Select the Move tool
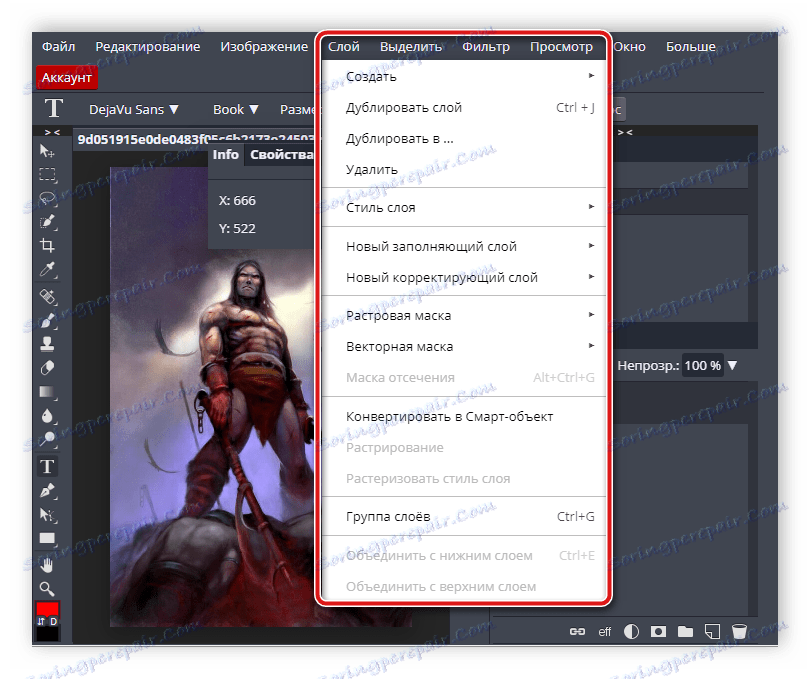The image size is (810, 679). pyautogui.click(x=48, y=151)
